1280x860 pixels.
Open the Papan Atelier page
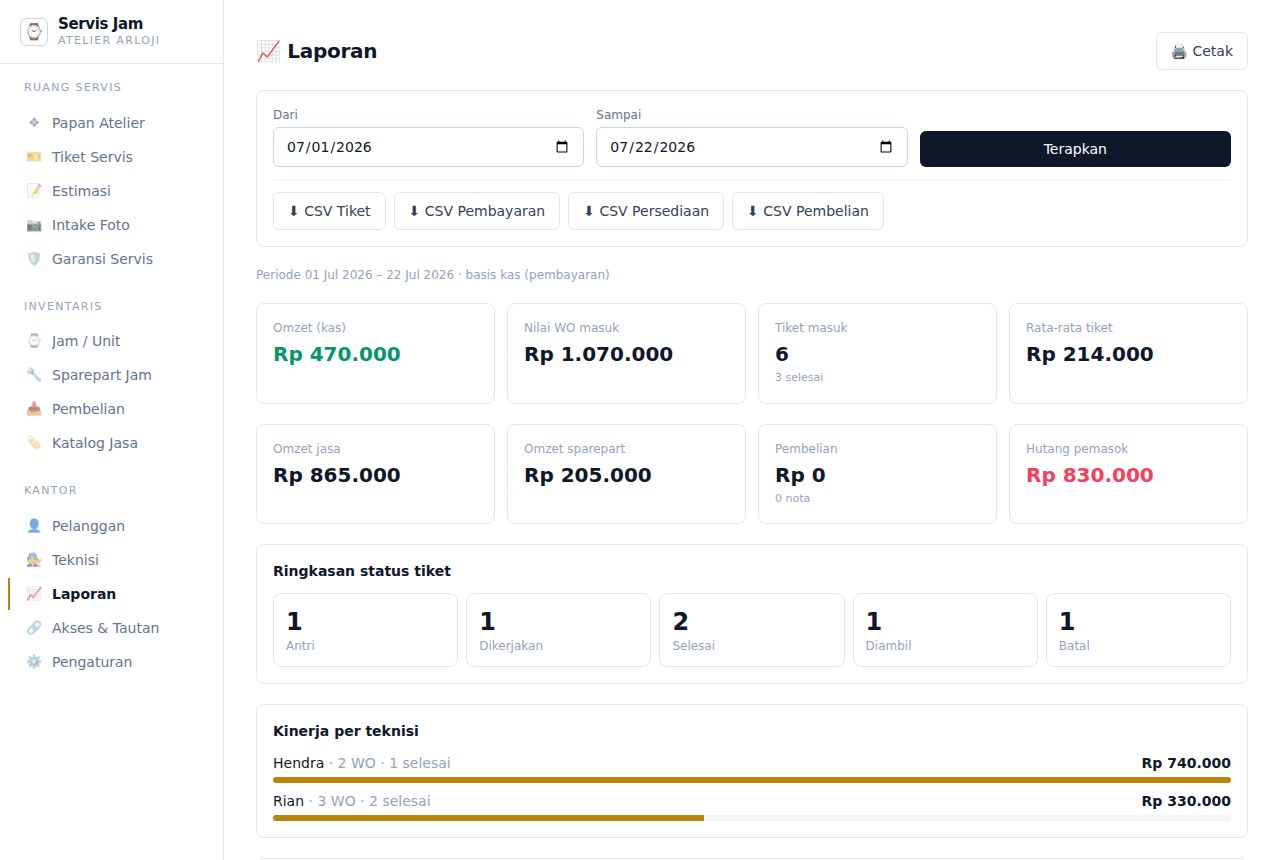pyautogui.click(x=112, y=123)
